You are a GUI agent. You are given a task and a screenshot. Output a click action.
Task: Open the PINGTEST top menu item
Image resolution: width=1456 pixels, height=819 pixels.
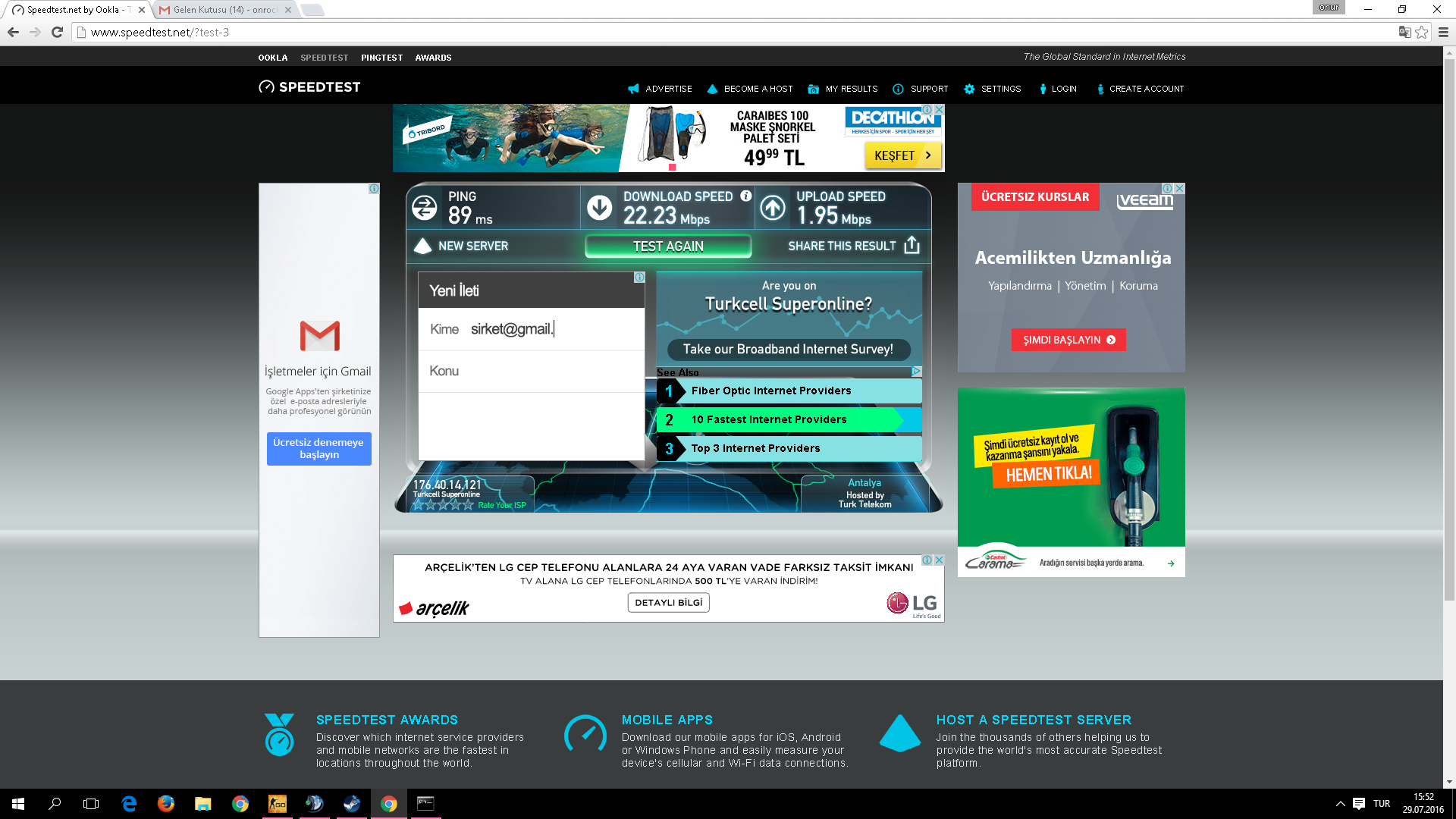coord(381,58)
